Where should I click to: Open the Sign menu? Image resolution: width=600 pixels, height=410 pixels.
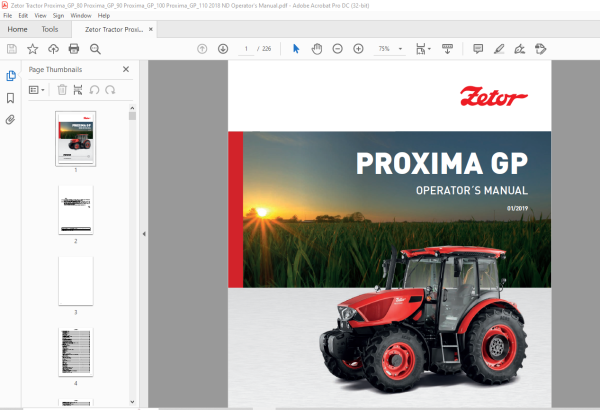[58, 16]
